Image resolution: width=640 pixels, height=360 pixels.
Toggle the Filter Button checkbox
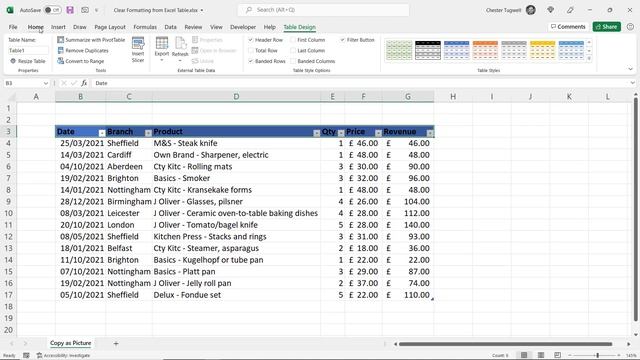[x=342, y=40]
